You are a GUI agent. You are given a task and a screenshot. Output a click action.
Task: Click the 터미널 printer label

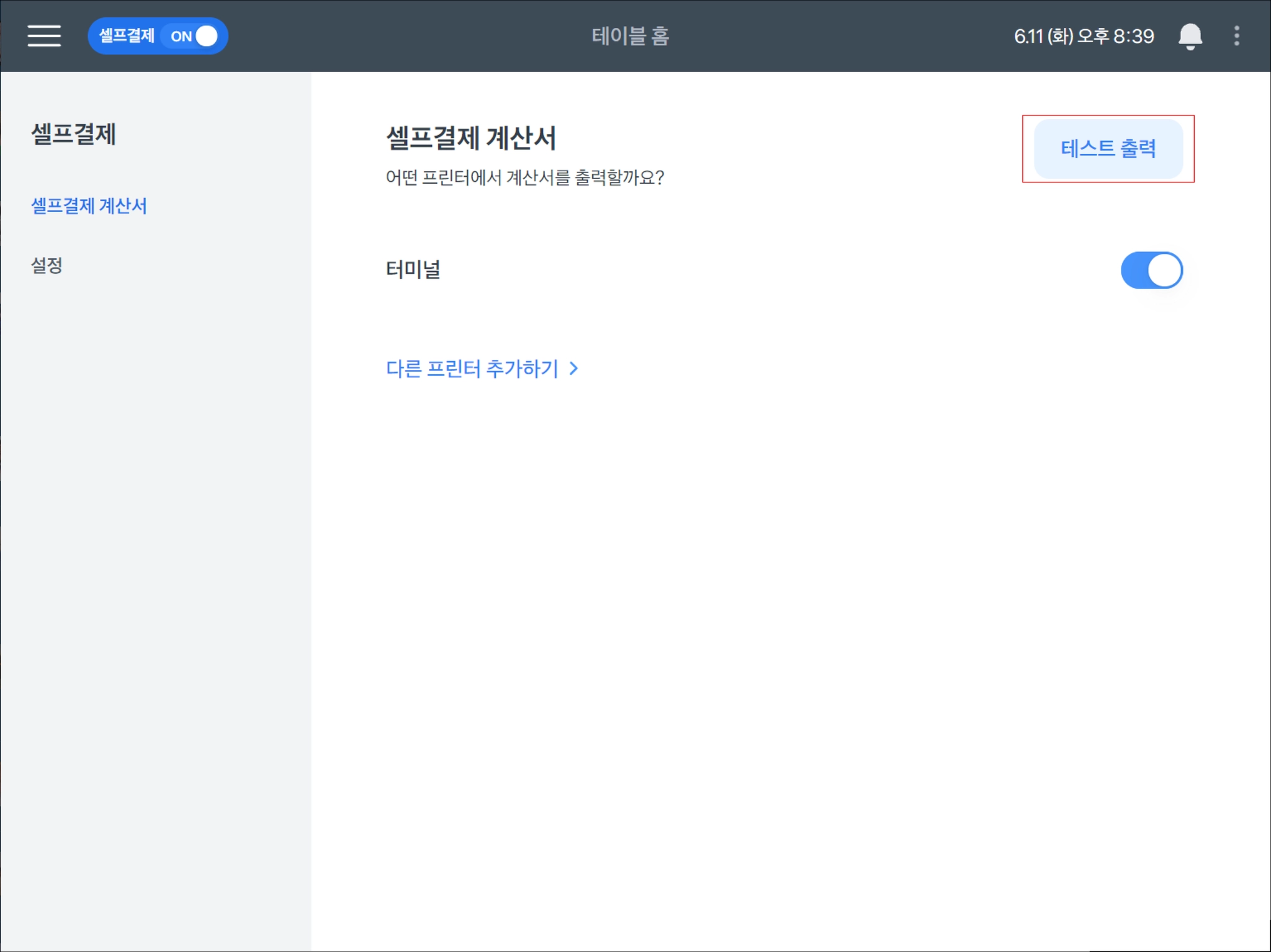coord(413,270)
